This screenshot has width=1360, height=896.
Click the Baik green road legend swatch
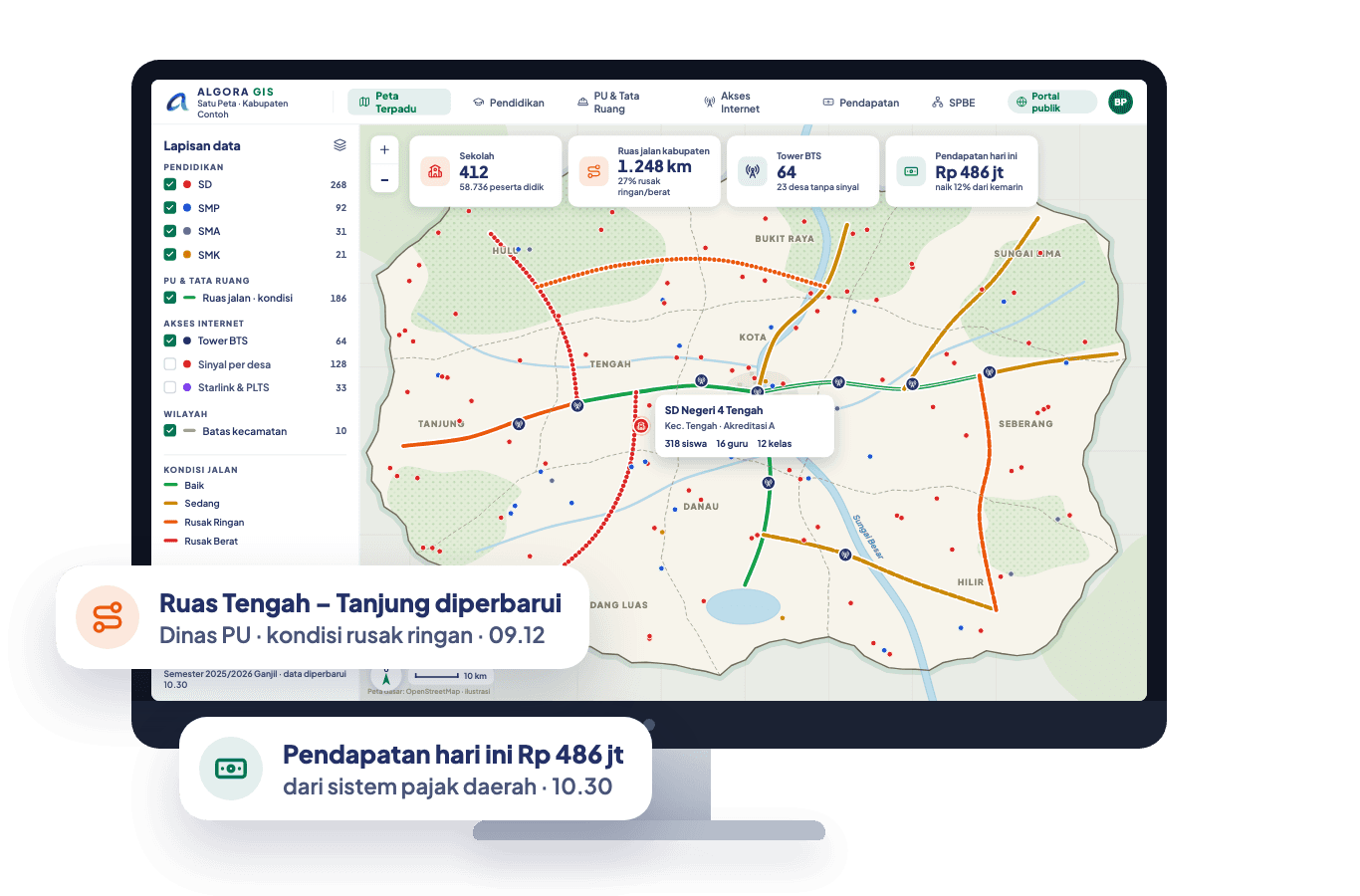tap(171, 486)
